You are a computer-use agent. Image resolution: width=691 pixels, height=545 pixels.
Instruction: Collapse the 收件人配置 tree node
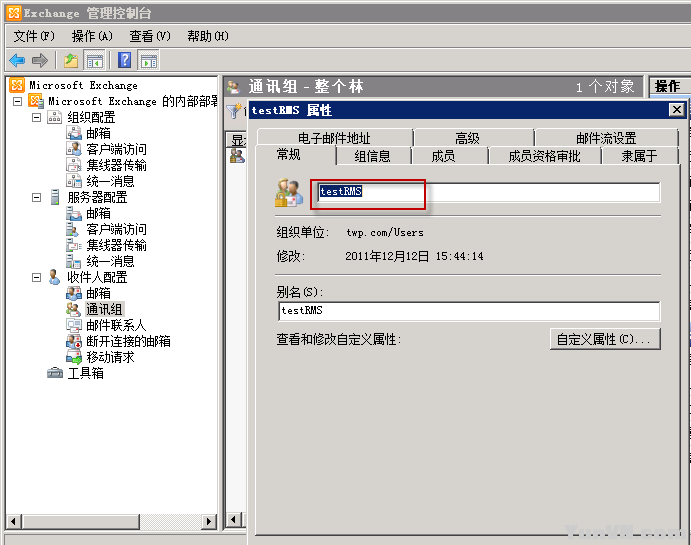[37, 277]
